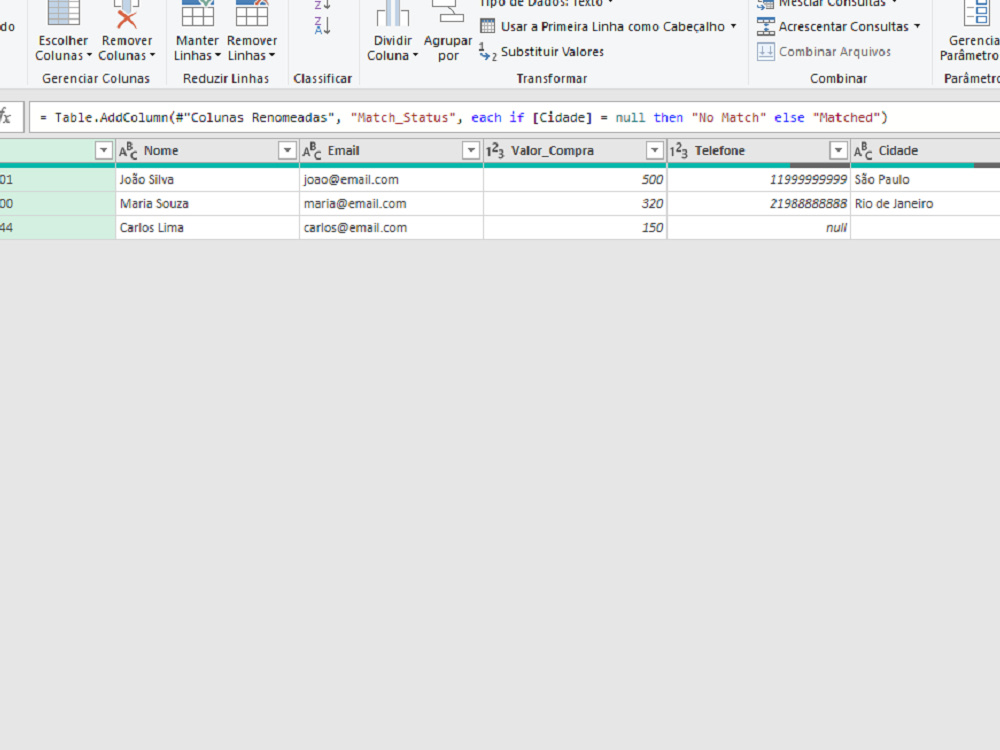The height and width of the screenshot is (750, 1000).
Task: Select Valor_Compra cell 500
Action: point(575,180)
